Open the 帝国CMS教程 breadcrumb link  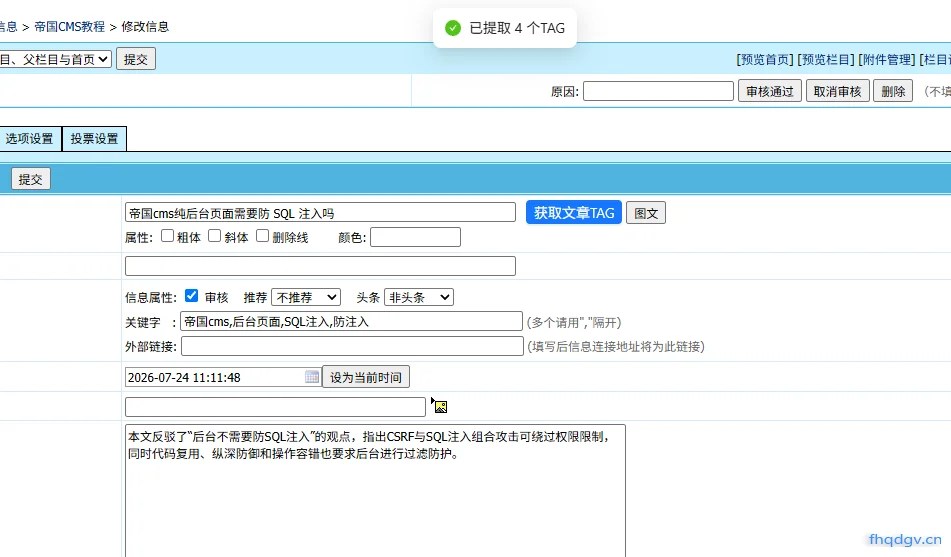tap(70, 27)
